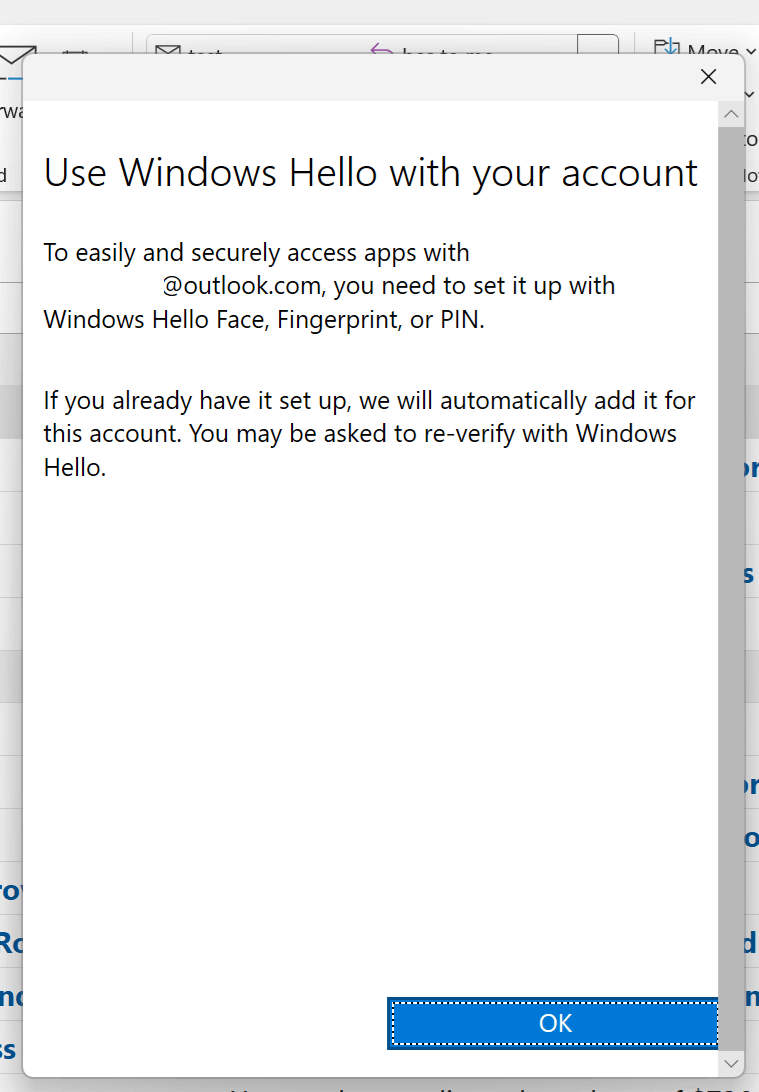Click the 'Windows Hello Face, Fingerprint, or PIN' line
Screen dimensions: 759x1092
(263, 320)
